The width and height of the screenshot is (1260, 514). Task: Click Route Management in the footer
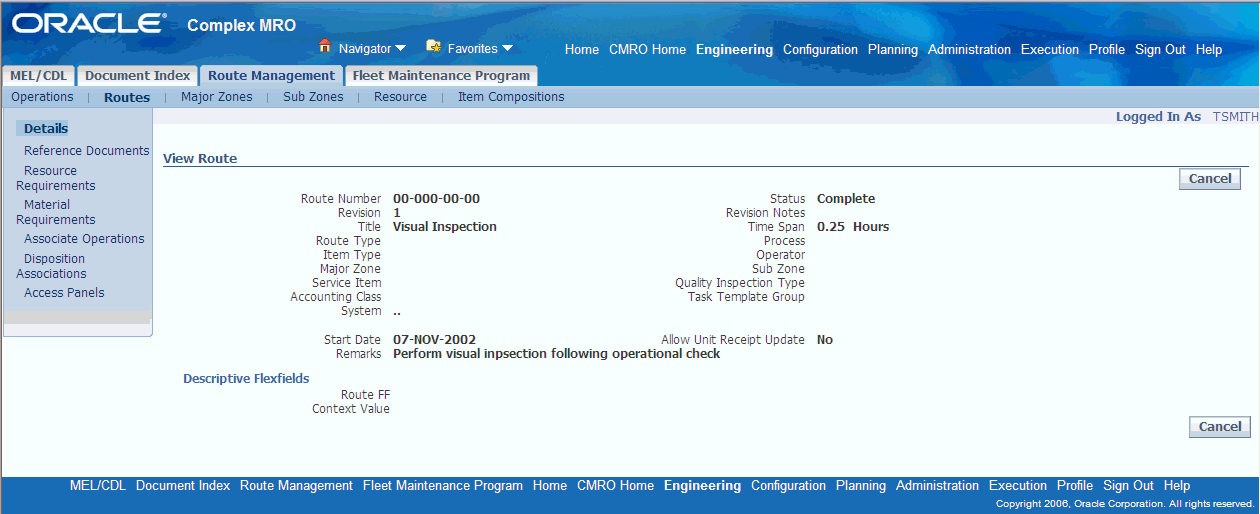point(296,486)
